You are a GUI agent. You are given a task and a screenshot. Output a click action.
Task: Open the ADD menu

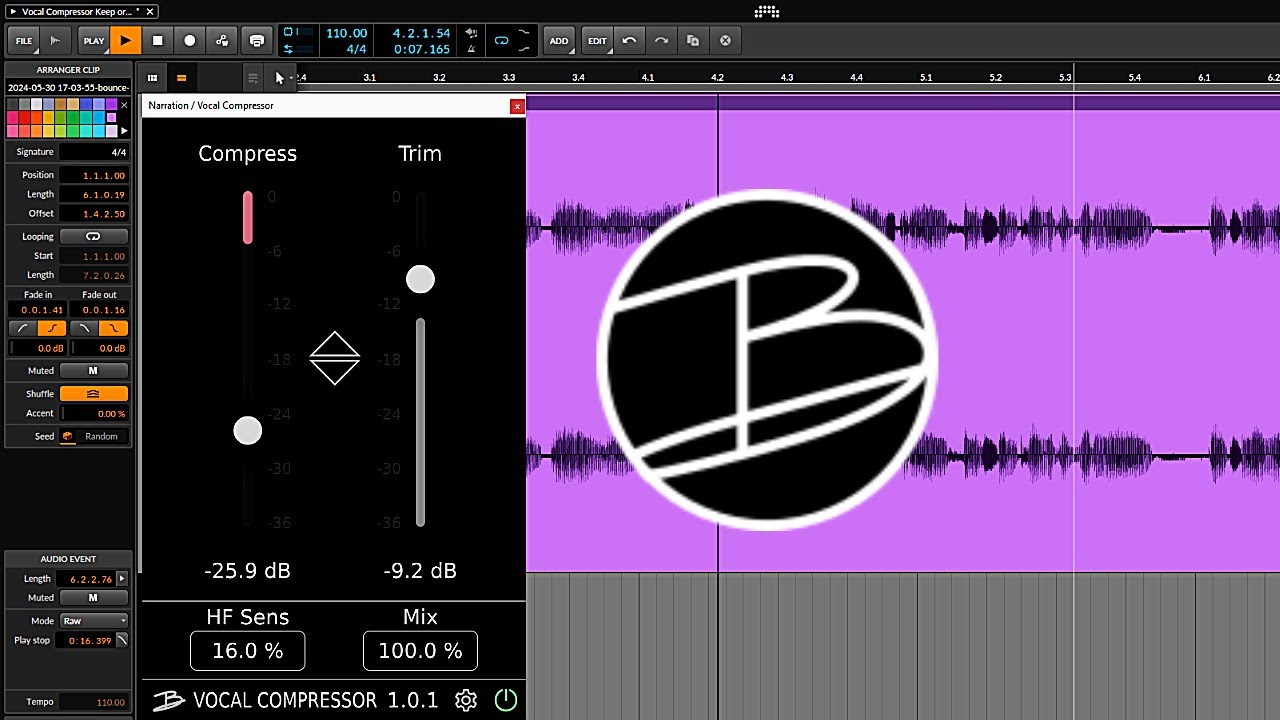pos(559,41)
